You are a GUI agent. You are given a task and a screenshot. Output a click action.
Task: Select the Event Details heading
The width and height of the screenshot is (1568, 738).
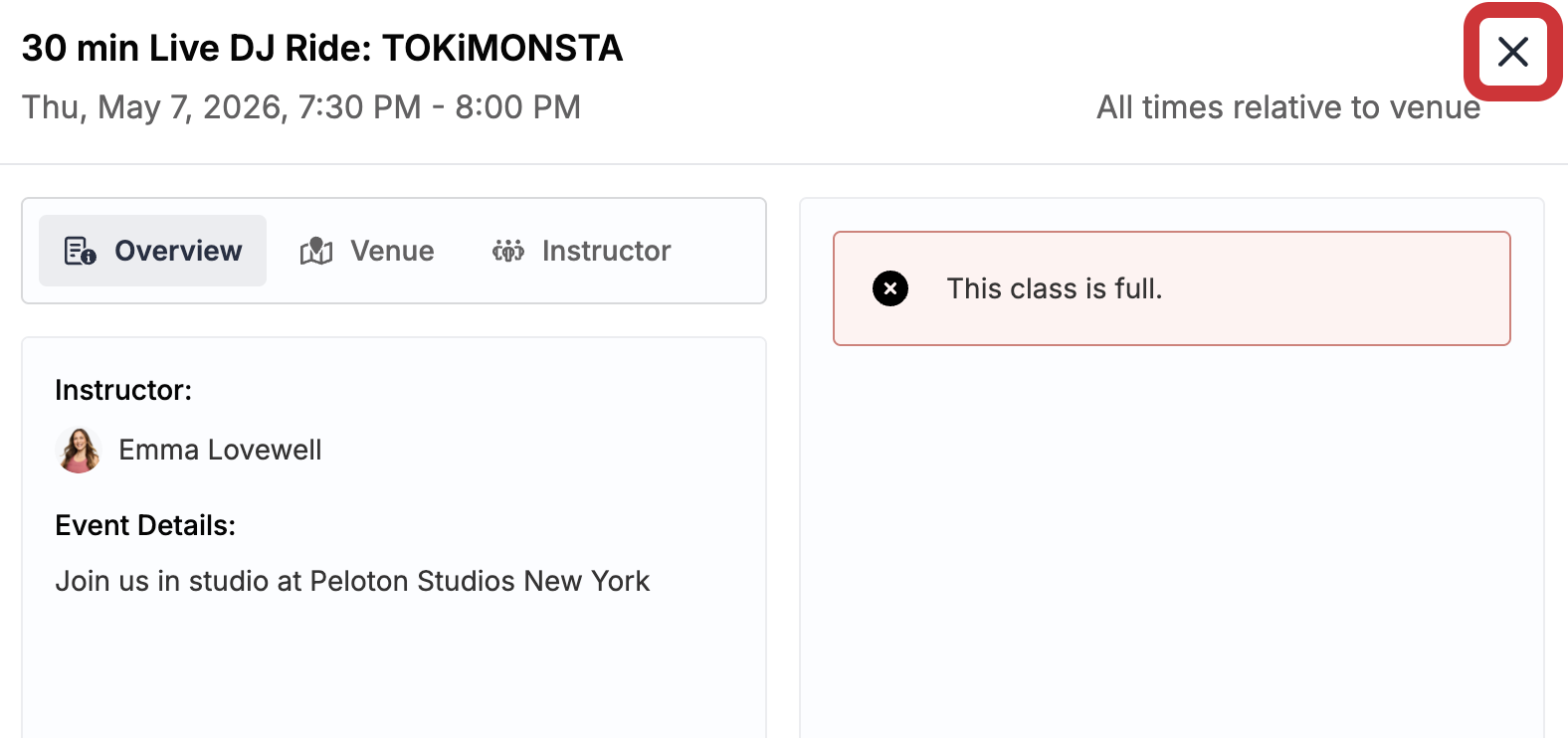[x=145, y=524]
